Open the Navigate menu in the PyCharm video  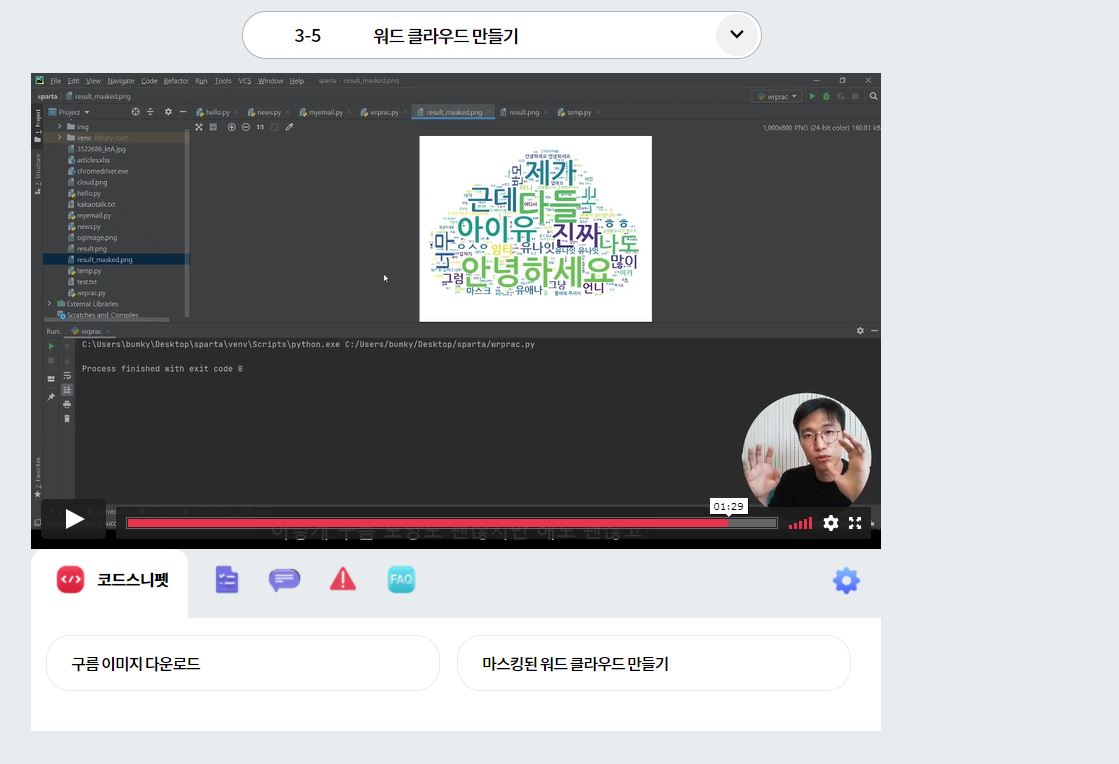pyautogui.click(x=121, y=81)
